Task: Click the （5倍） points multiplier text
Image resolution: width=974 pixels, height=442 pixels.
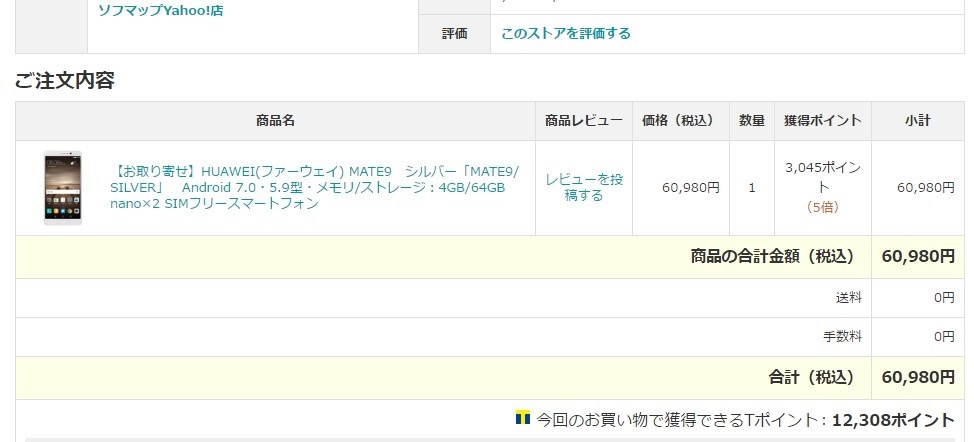Action: click(x=823, y=207)
